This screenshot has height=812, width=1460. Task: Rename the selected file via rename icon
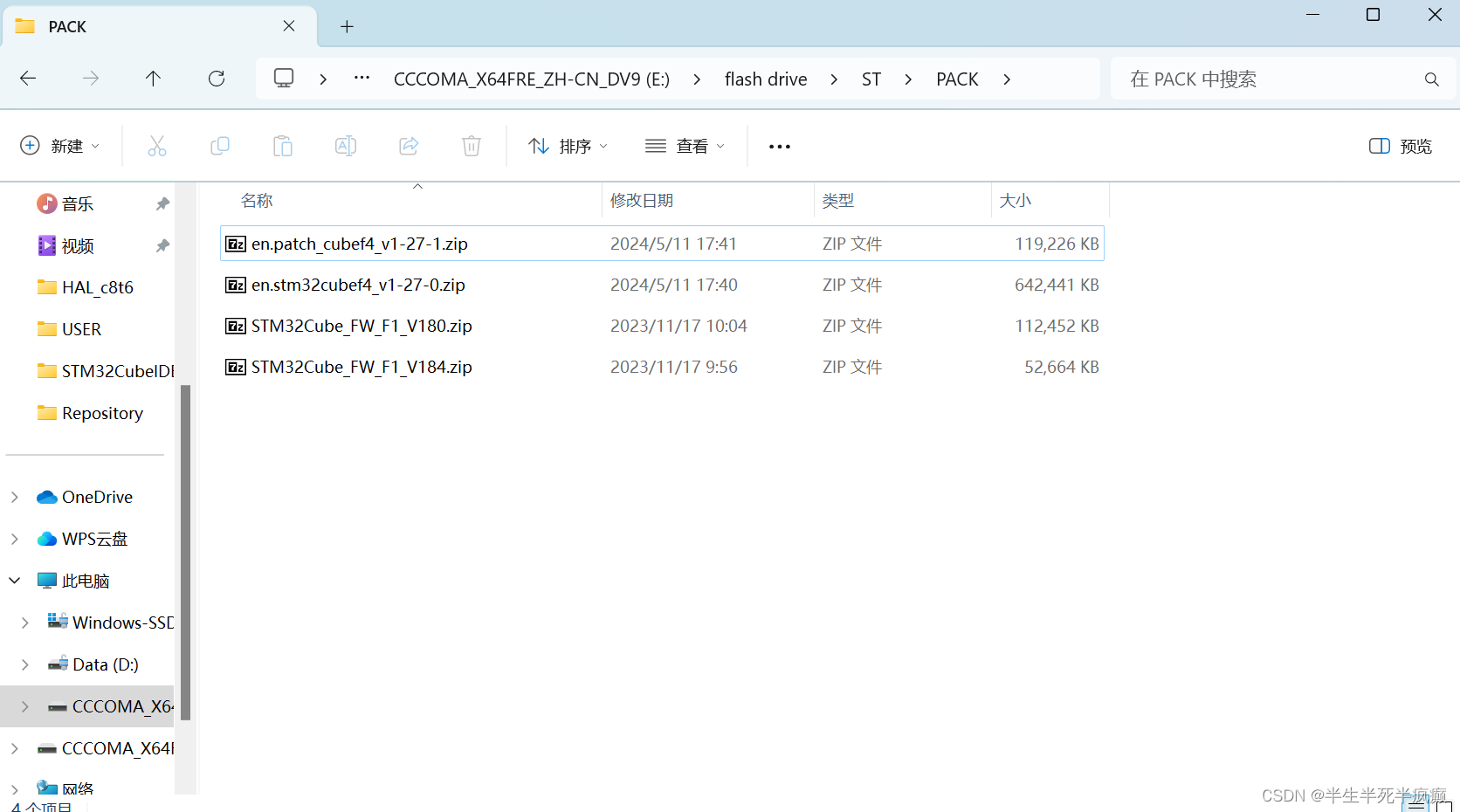[x=345, y=146]
